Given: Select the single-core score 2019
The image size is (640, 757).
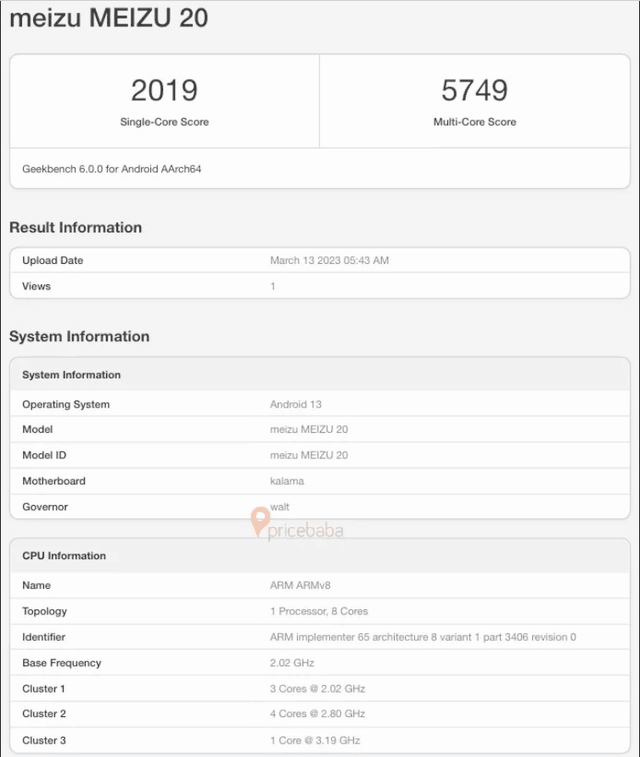Looking at the screenshot, I should pyautogui.click(x=164, y=90).
